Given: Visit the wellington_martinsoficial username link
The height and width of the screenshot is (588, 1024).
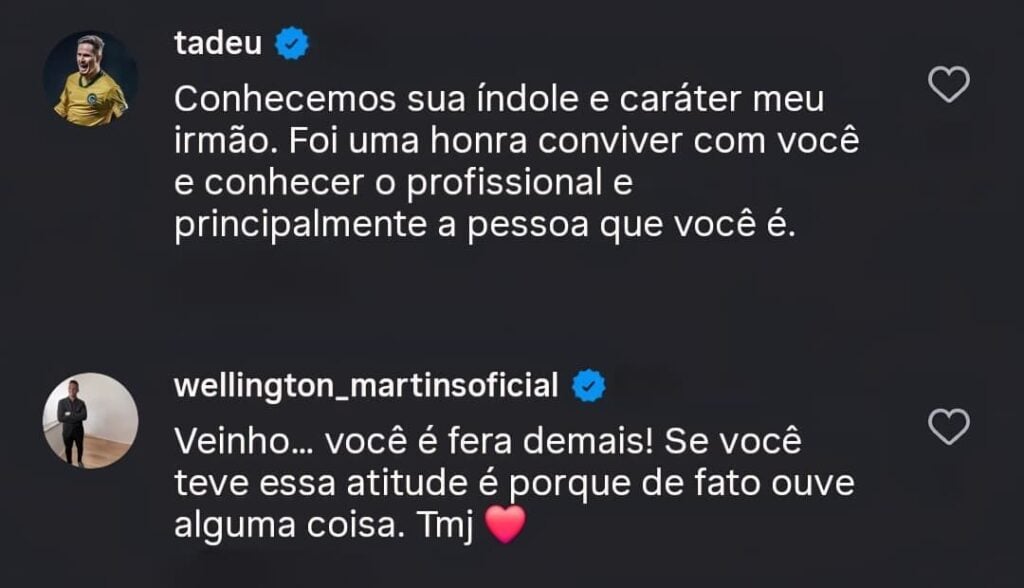Looking at the screenshot, I should pos(366,386).
